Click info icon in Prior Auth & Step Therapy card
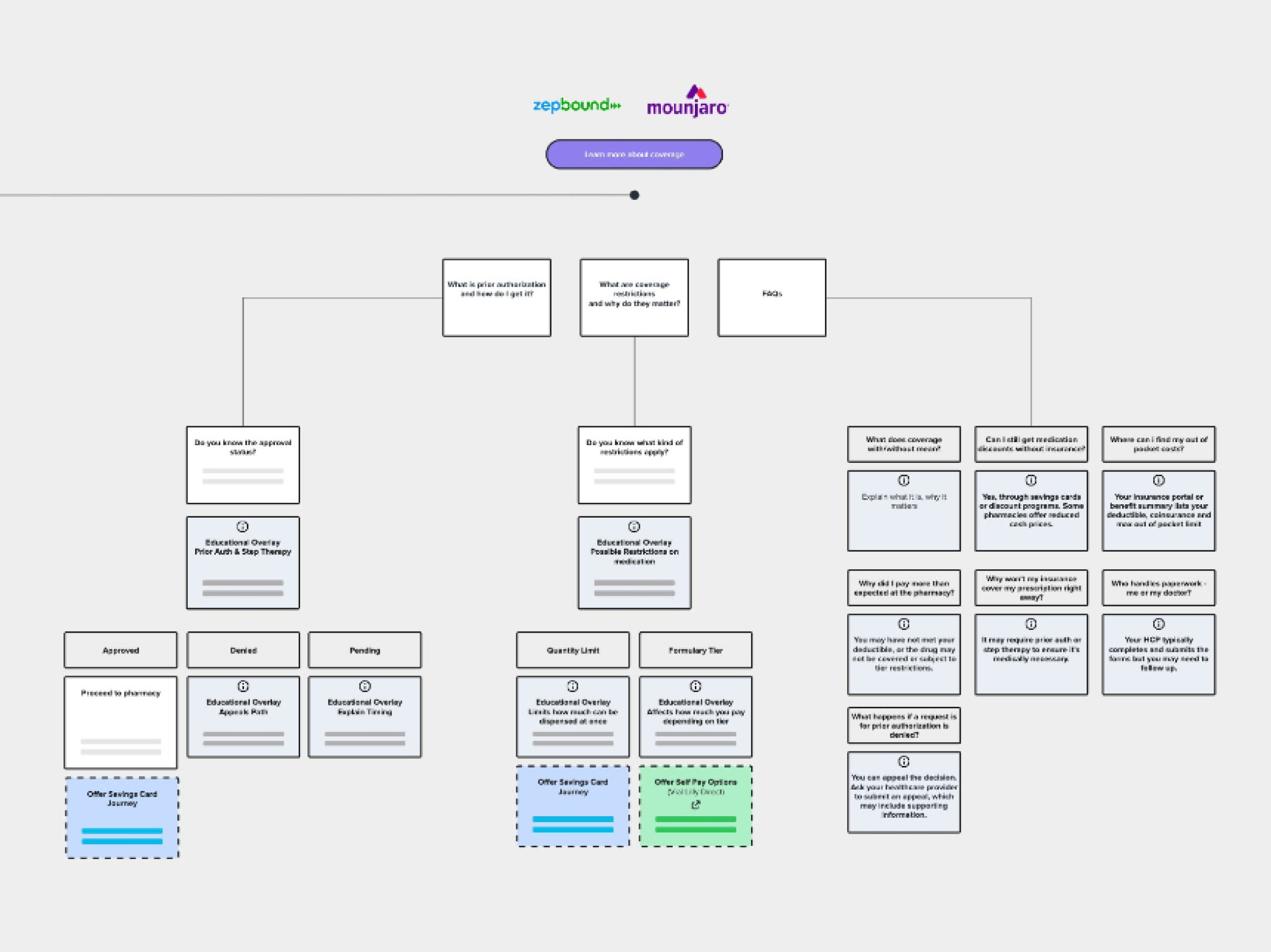Screen dimensions: 1271x952 [243, 526]
